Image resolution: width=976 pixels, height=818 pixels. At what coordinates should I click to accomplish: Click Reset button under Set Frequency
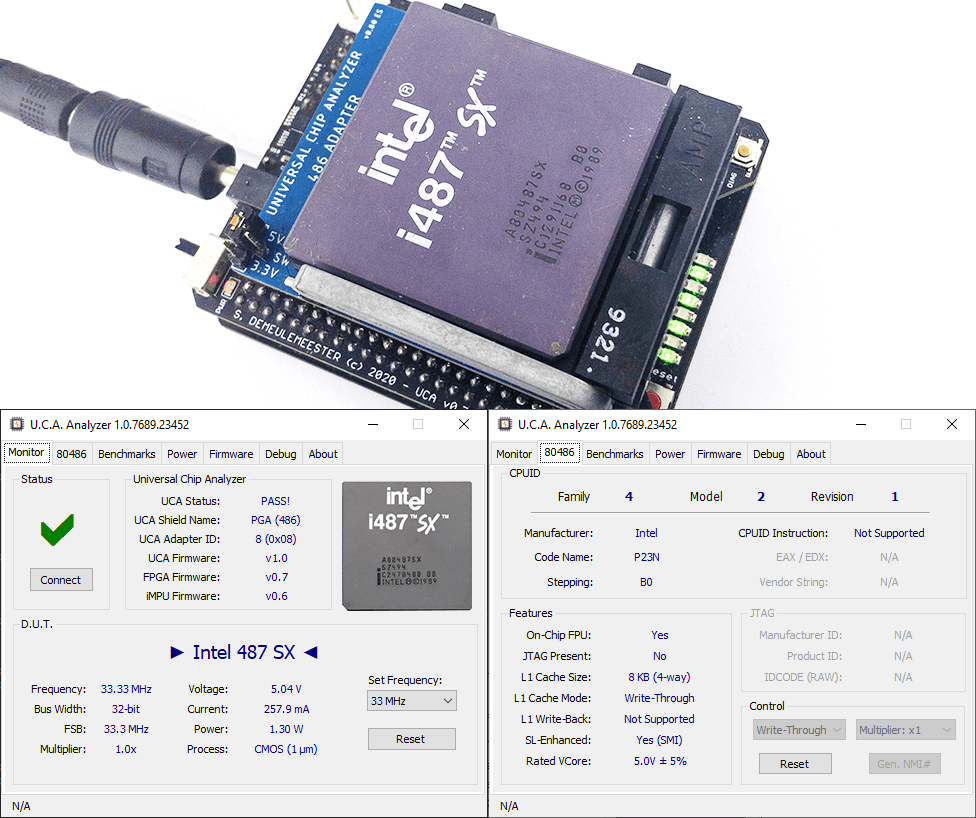411,739
